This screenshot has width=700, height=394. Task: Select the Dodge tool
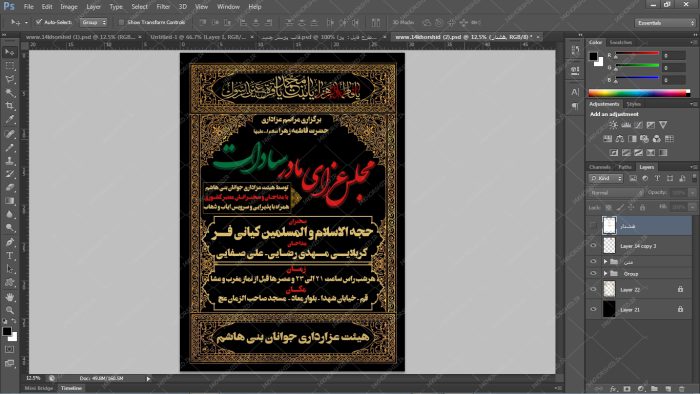pos(9,228)
